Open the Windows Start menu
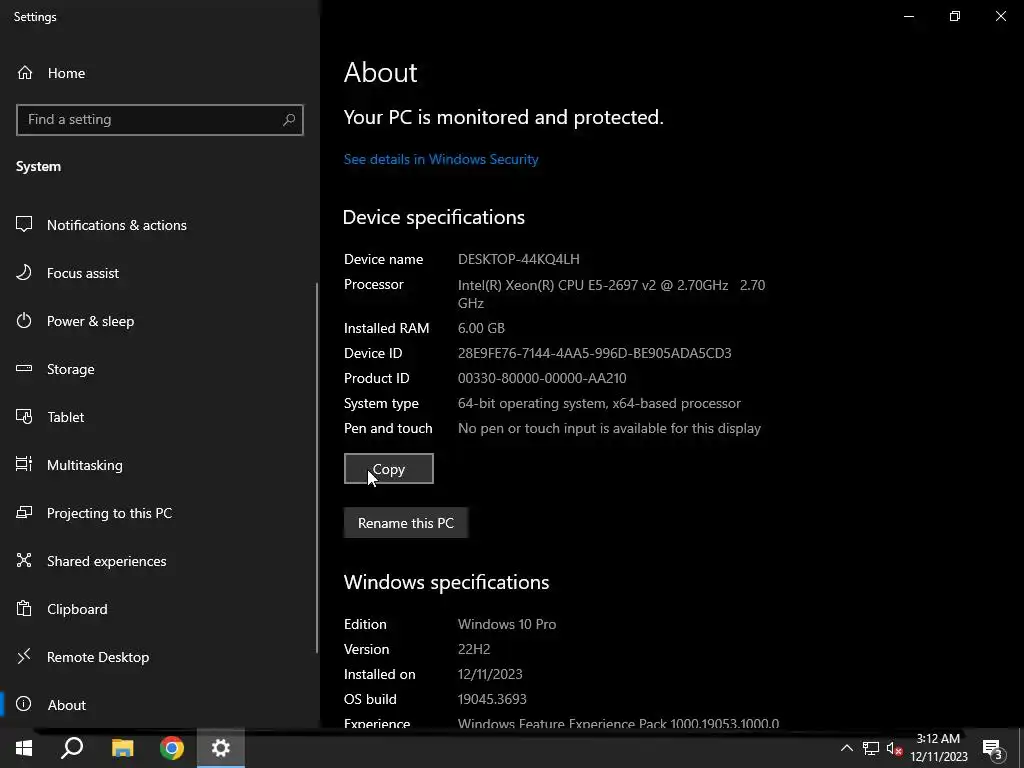 24,748
